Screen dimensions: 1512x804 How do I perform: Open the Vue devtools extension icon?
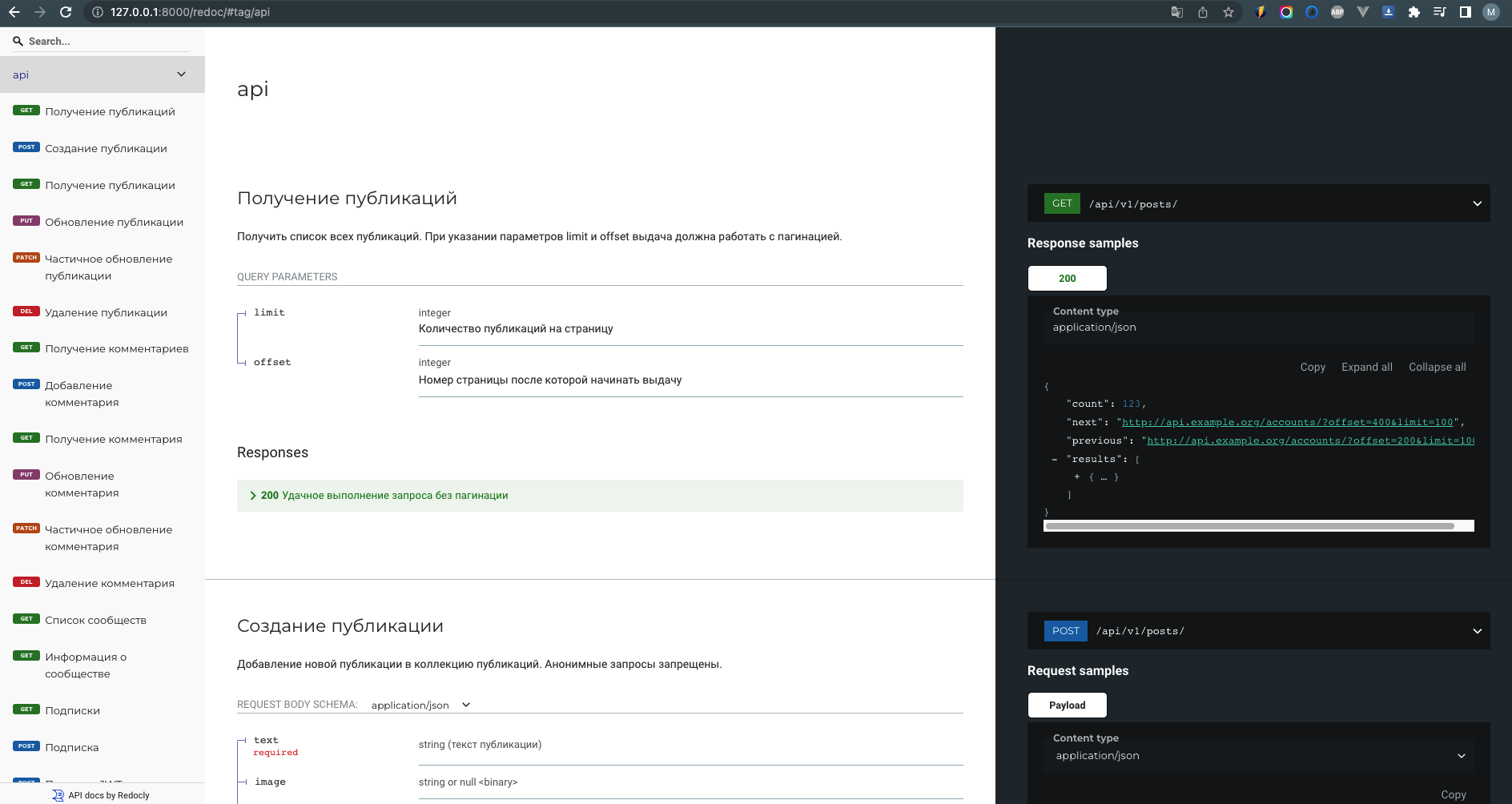(1363, 12)
